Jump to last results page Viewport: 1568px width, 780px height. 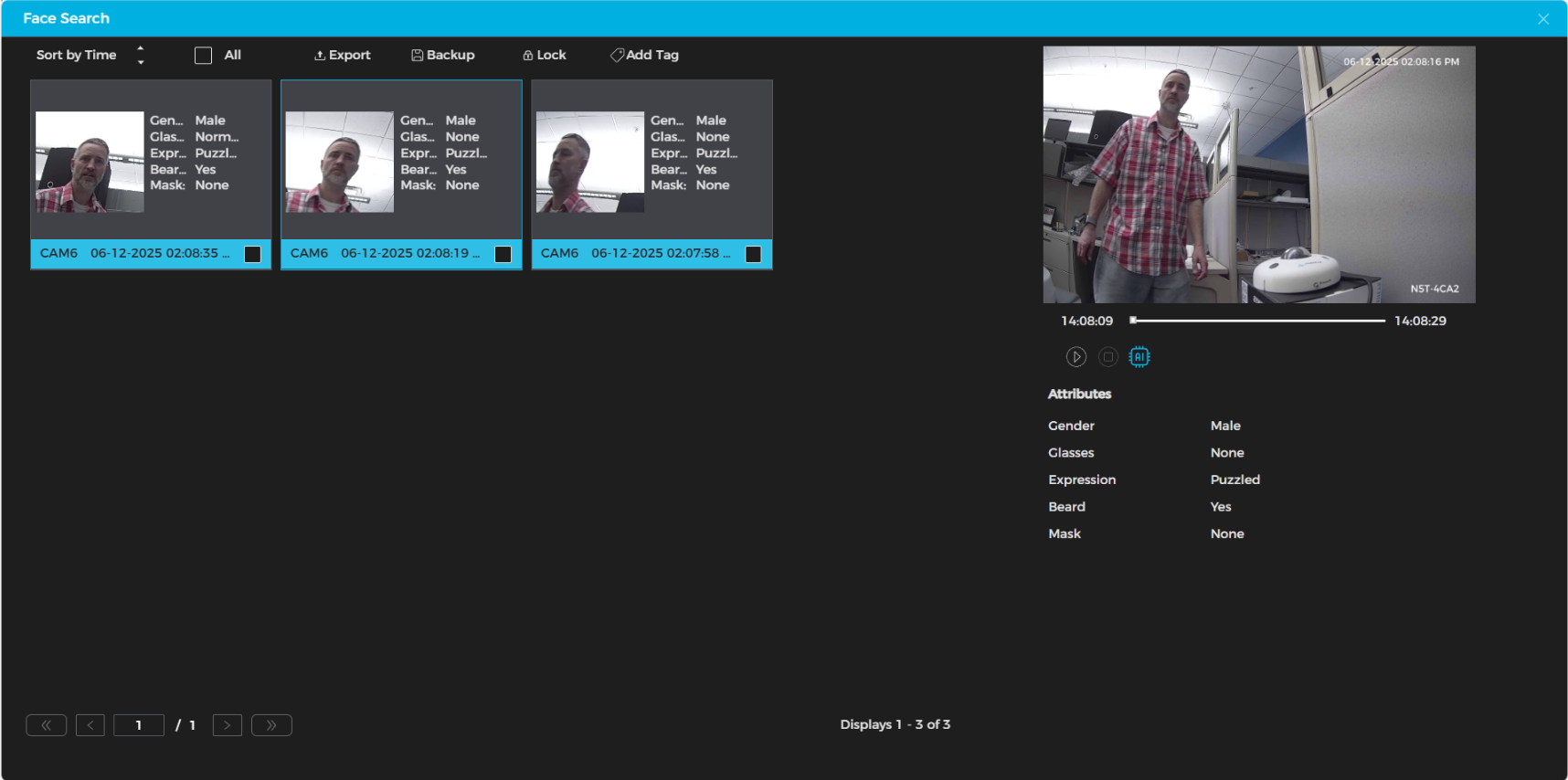point(271,725)
